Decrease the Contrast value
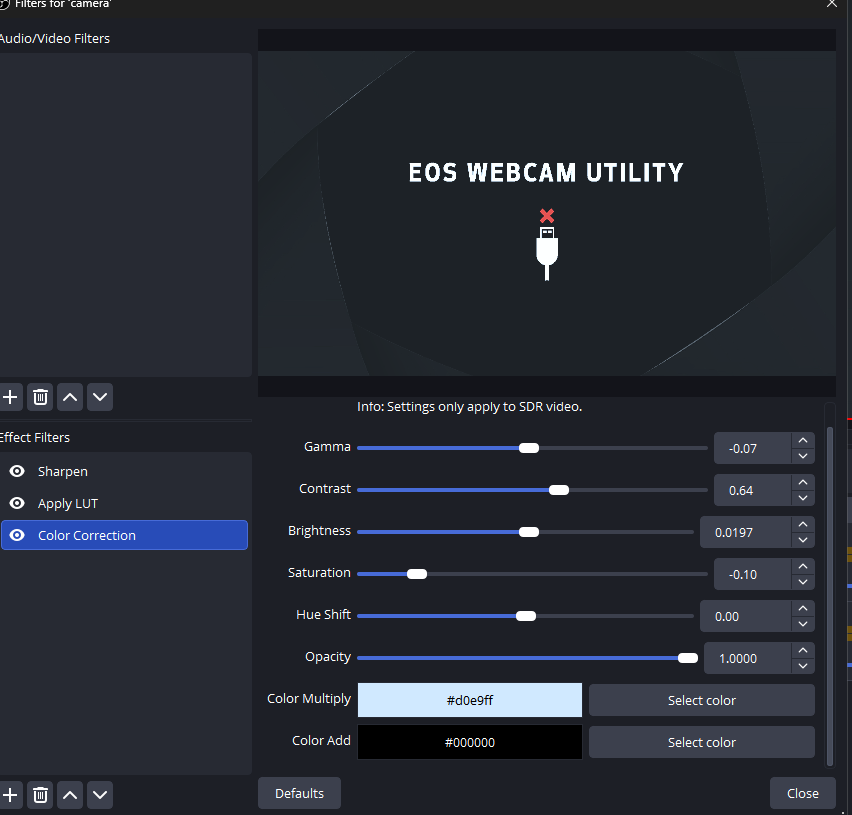Viewport: 852px width, 815px height. 803,498
